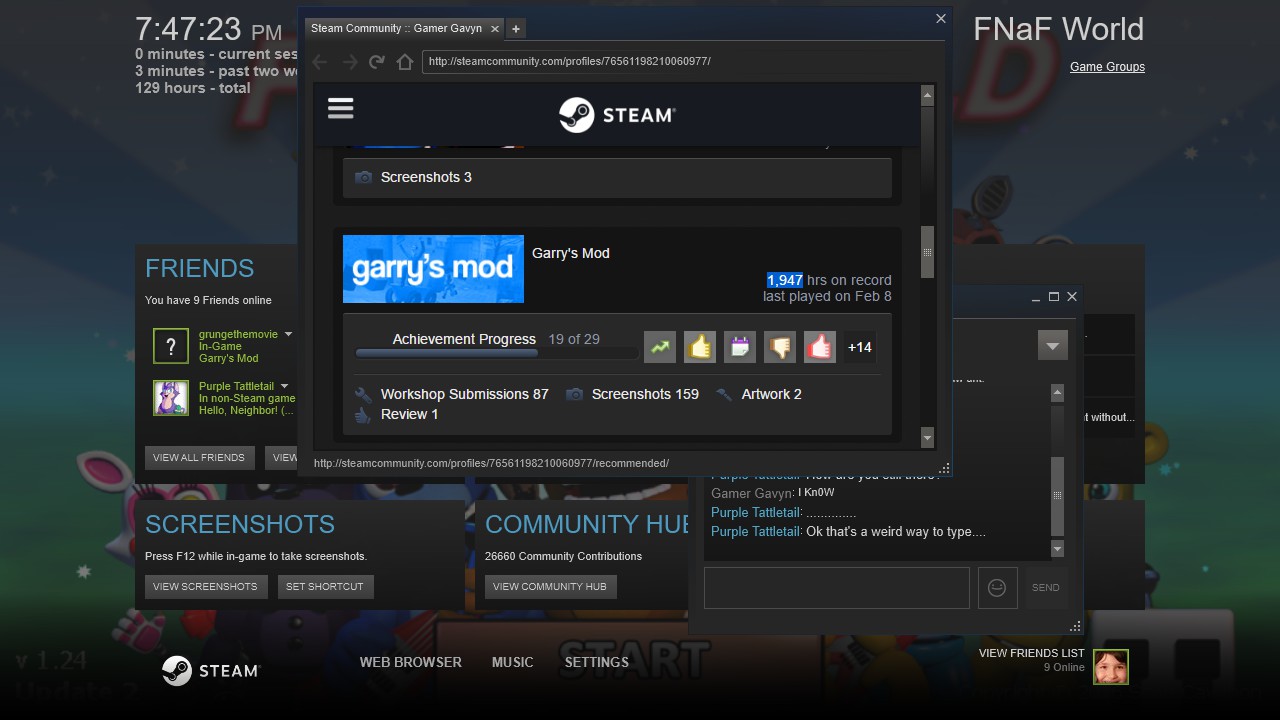Open the chat window's options dropdown

pos(1052,345)
